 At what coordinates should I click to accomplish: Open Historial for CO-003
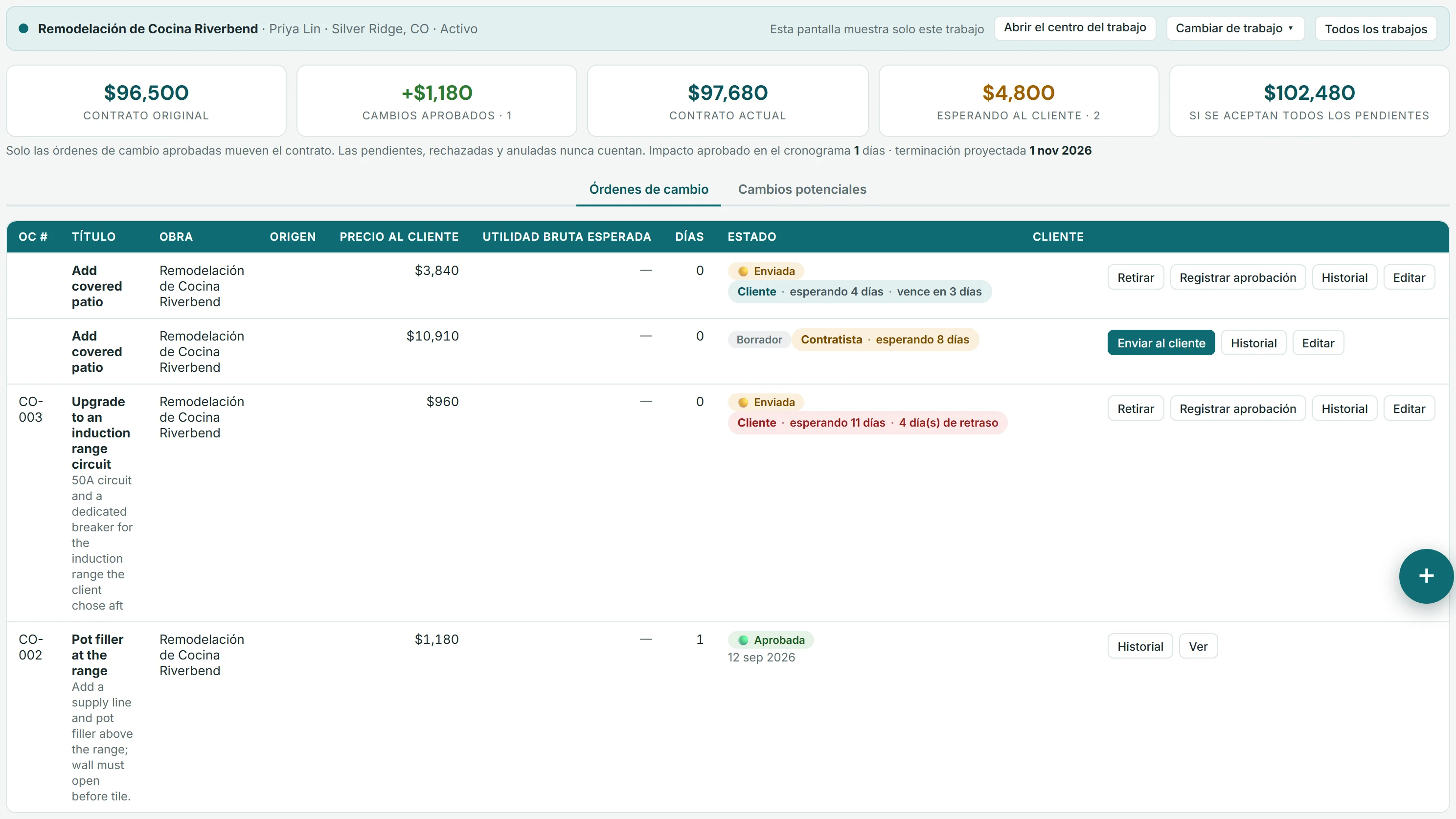pyautogui.click(x=1344, y=409)
